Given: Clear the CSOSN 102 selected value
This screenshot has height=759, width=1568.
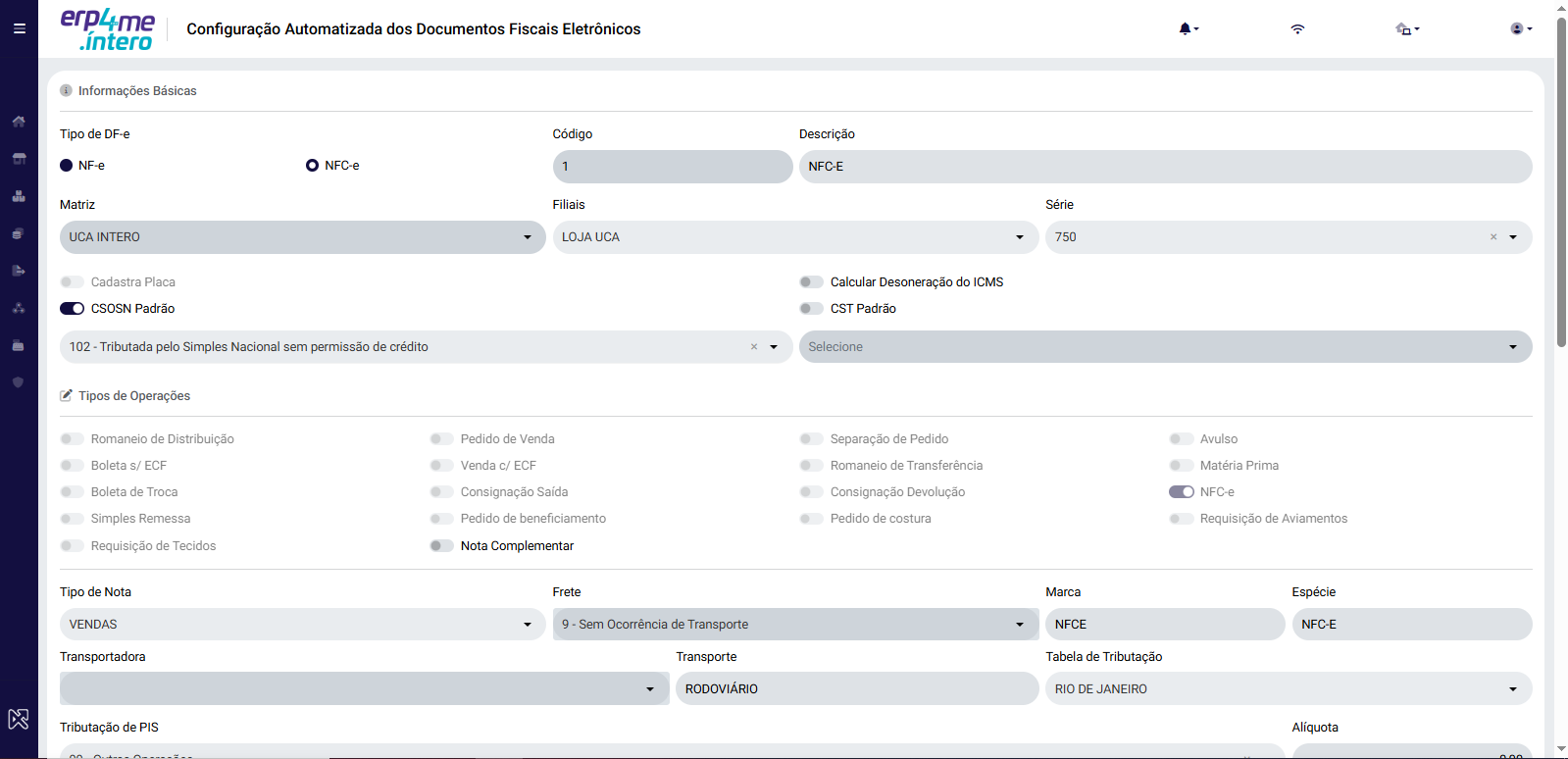Looking at the screenshot, I should click(x=754, y=347).
